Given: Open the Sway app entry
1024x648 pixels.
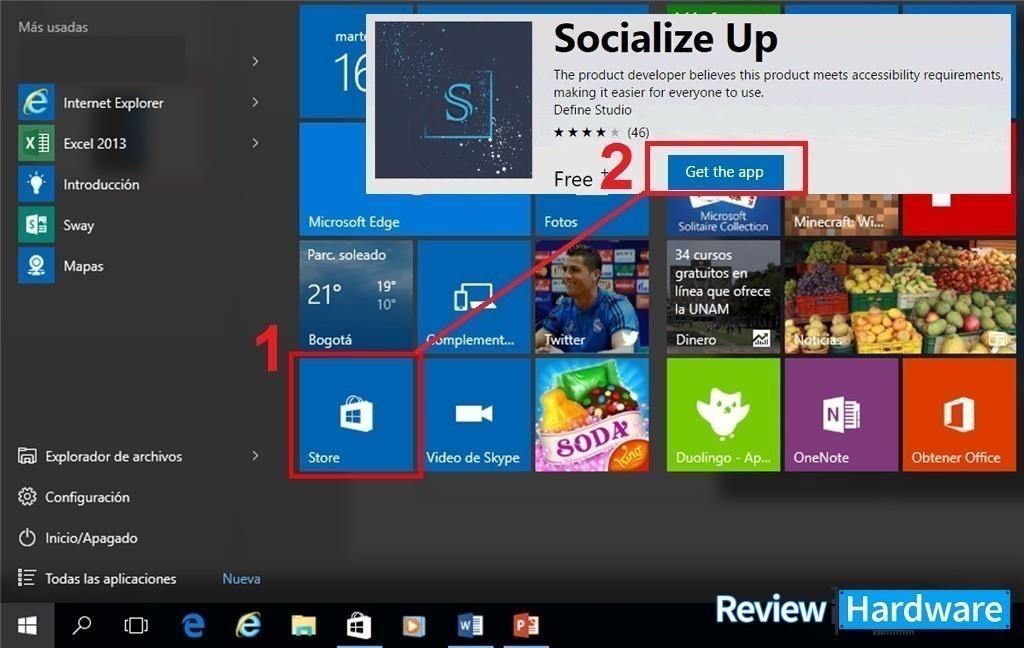Looking at the screenshot, I should 78,225.
